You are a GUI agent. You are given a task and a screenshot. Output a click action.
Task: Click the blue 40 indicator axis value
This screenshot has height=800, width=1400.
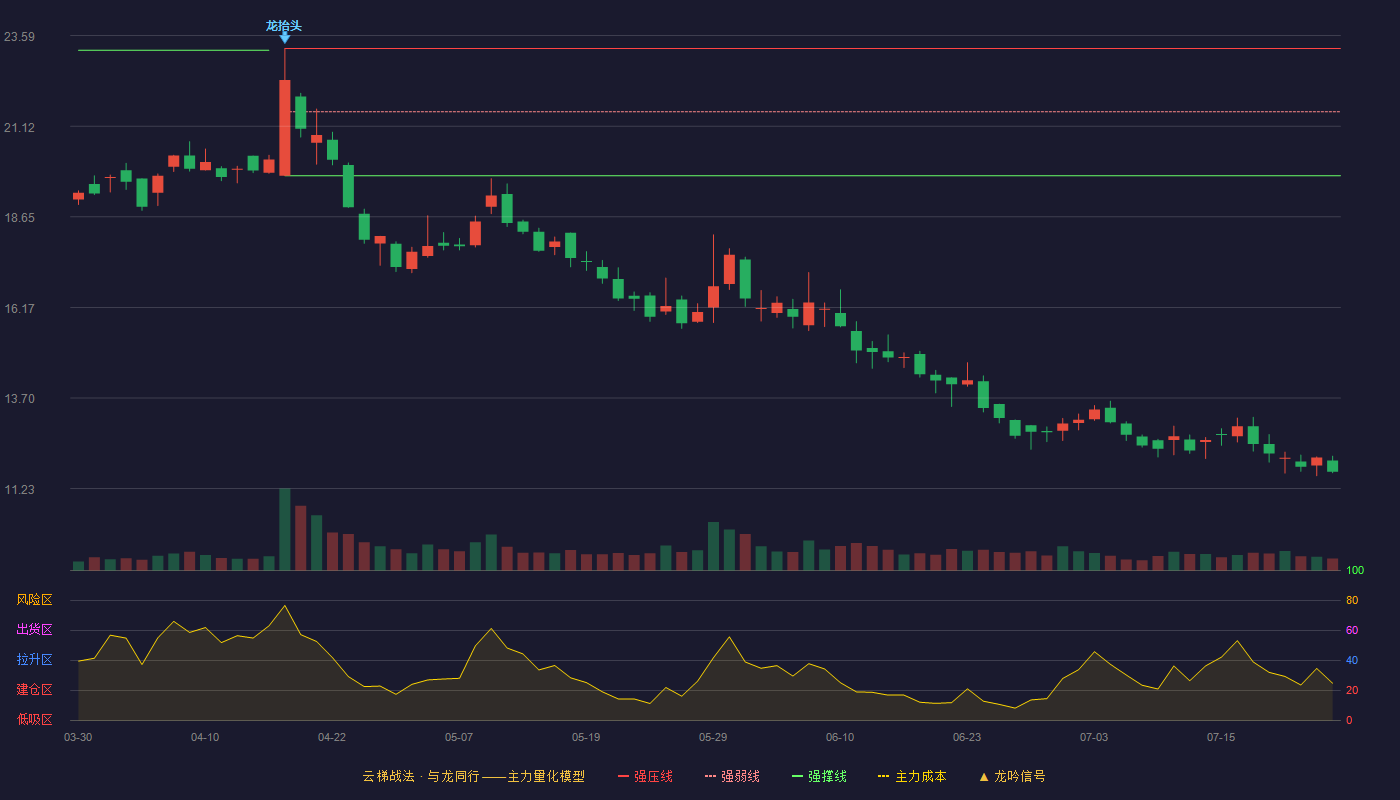[1352, 660]
